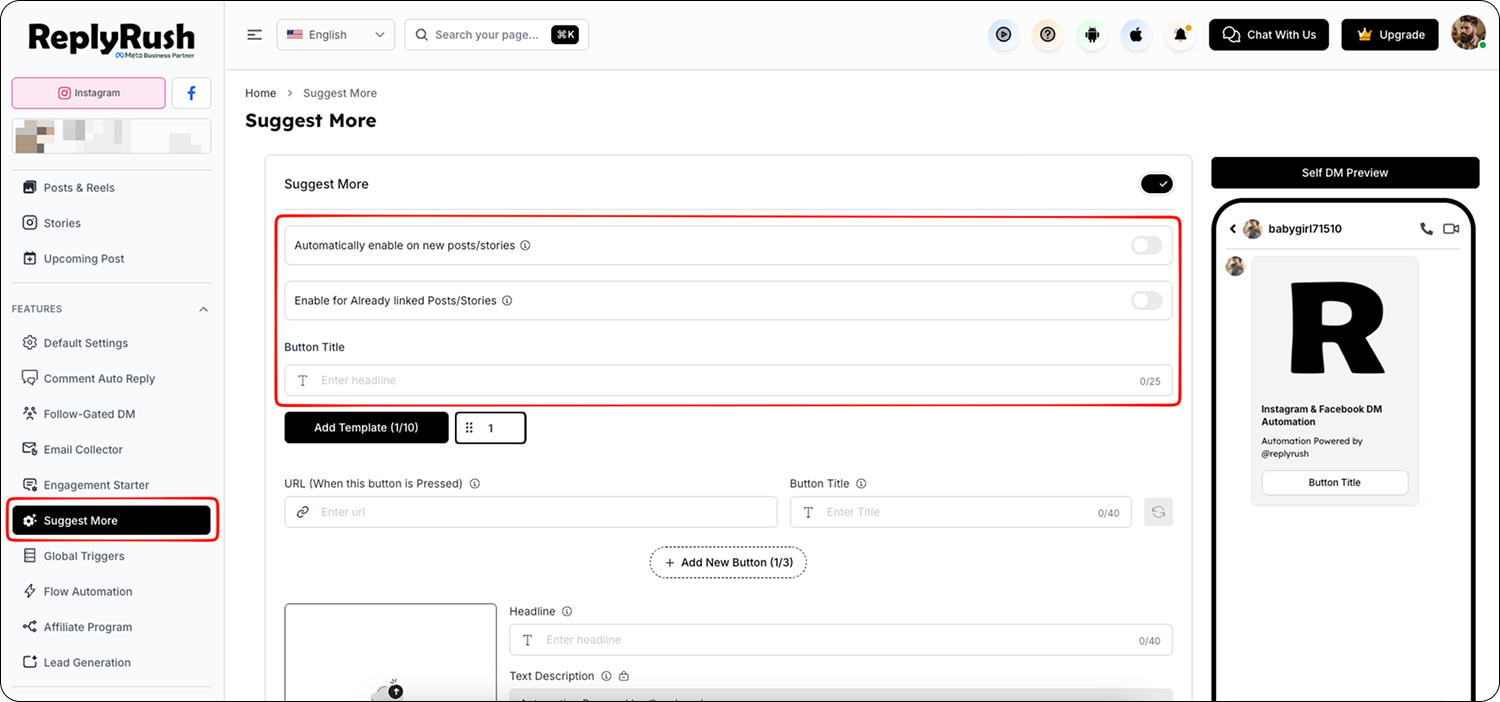Focus the top Button Title headline field
This screenshot has height=702, width=1500.
click(x=728, y=381)
